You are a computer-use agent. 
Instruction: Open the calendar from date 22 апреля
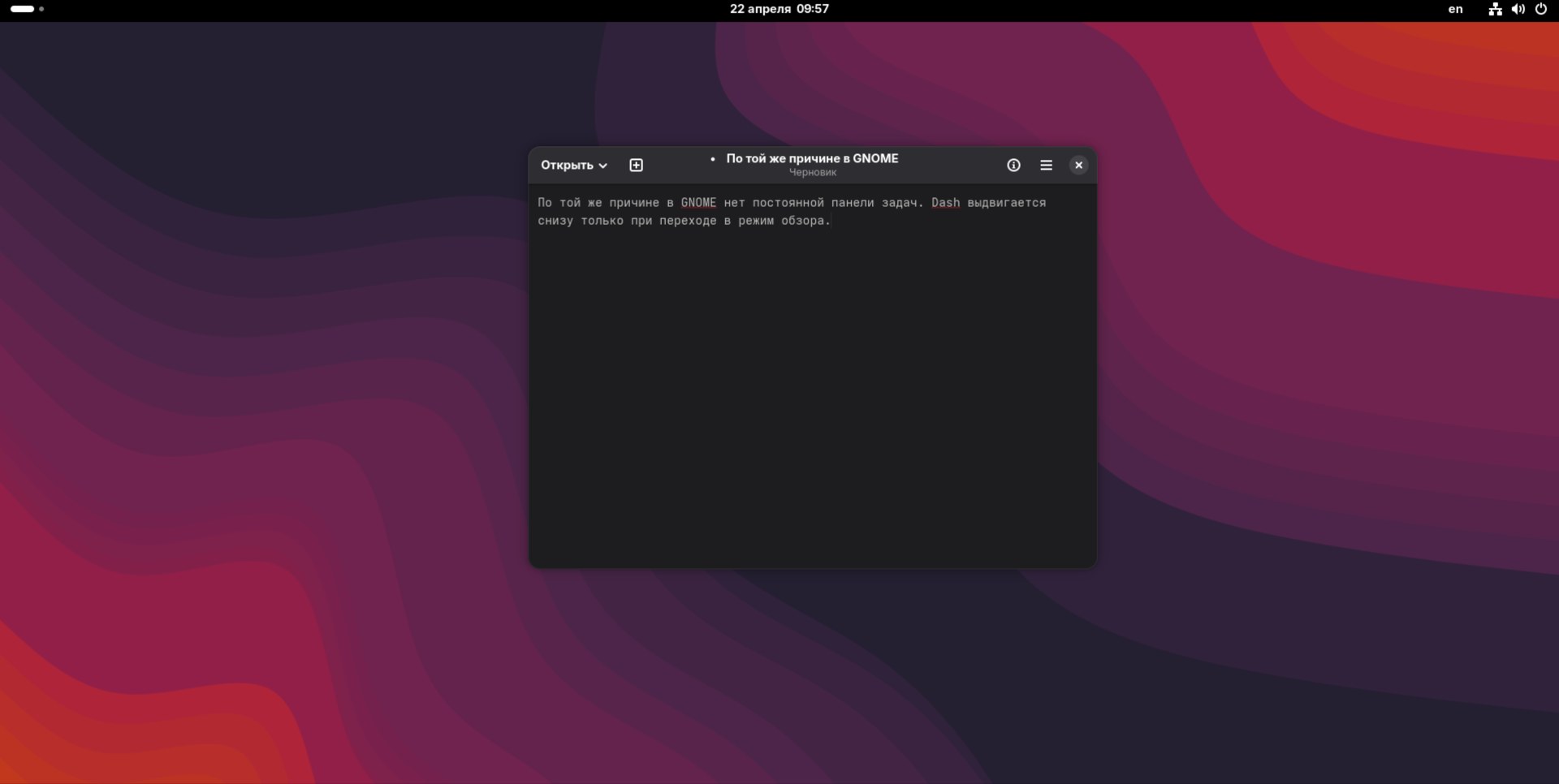click(779, 9)
